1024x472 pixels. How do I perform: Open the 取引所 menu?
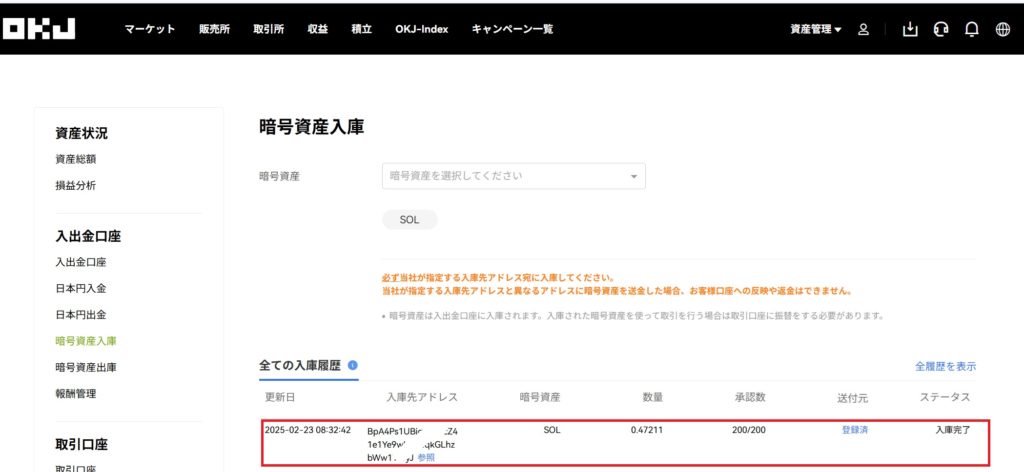pos(268,29)
